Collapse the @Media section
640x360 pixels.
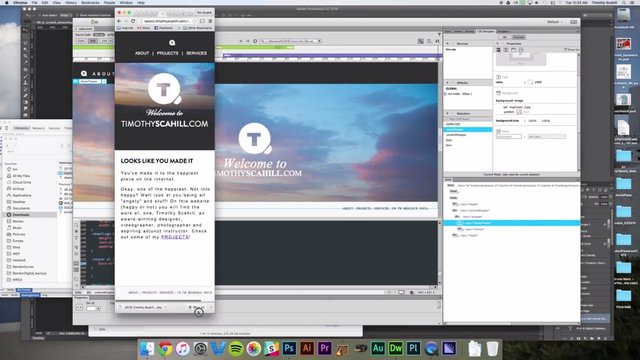click(448, 83)
